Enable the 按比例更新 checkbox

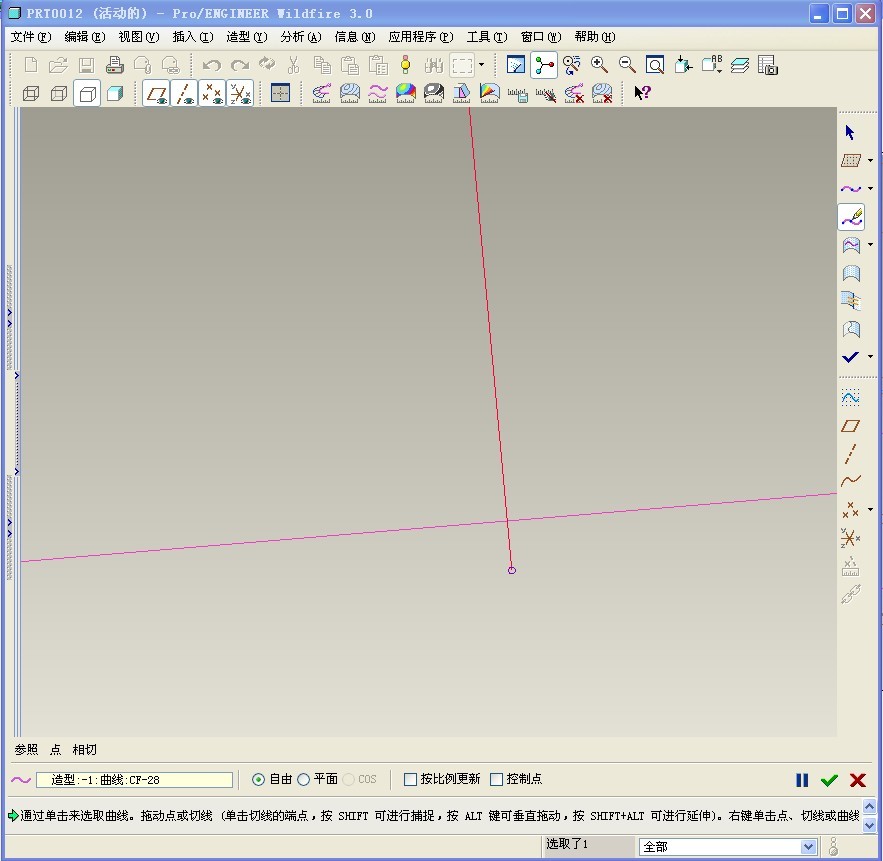(x=411, y=779)
